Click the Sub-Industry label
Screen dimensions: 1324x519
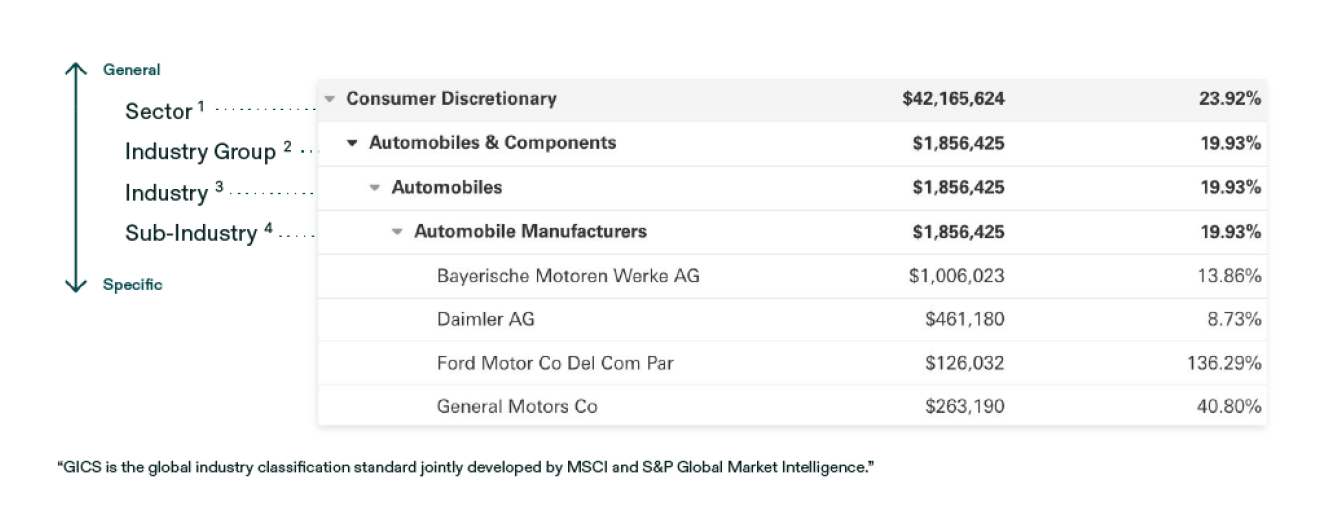click(191, 233)
